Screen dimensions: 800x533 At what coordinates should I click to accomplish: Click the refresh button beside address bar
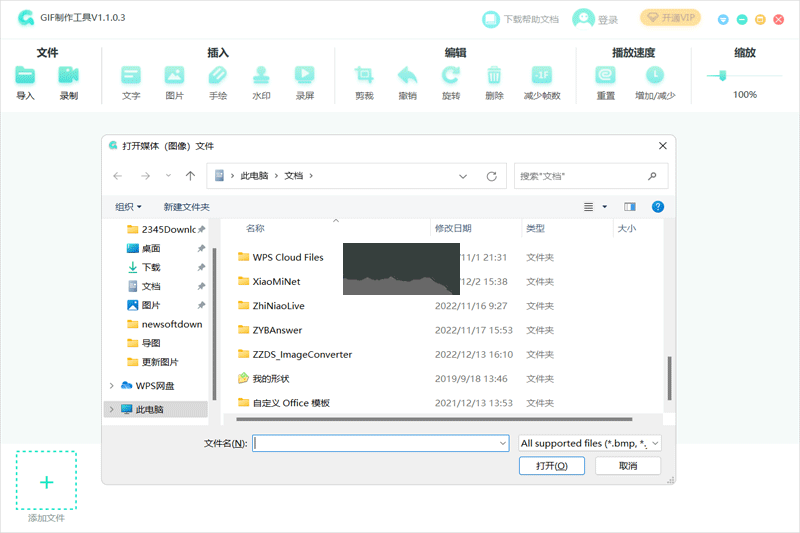pos(491,176)
